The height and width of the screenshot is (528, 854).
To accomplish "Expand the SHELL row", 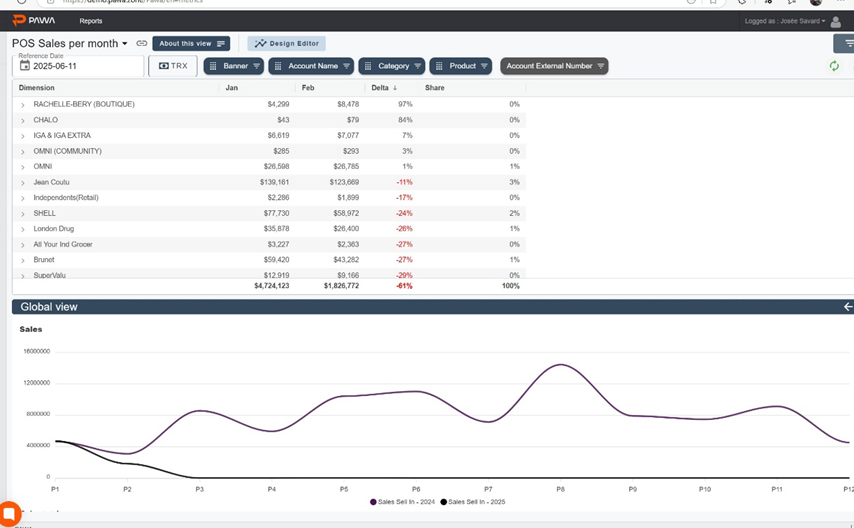I will click(x=23, y=214).
